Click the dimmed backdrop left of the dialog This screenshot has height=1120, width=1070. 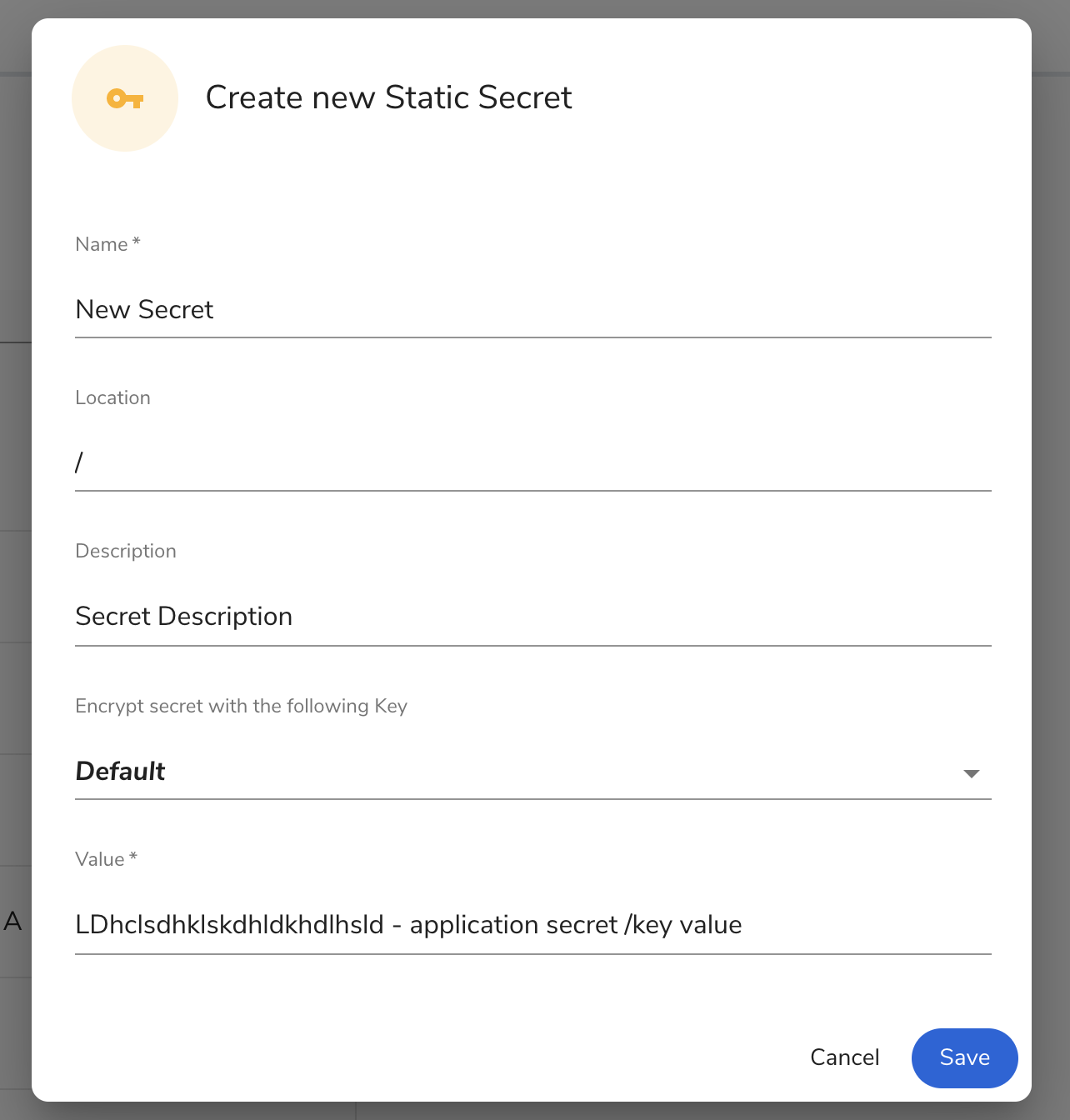point(15,583)
